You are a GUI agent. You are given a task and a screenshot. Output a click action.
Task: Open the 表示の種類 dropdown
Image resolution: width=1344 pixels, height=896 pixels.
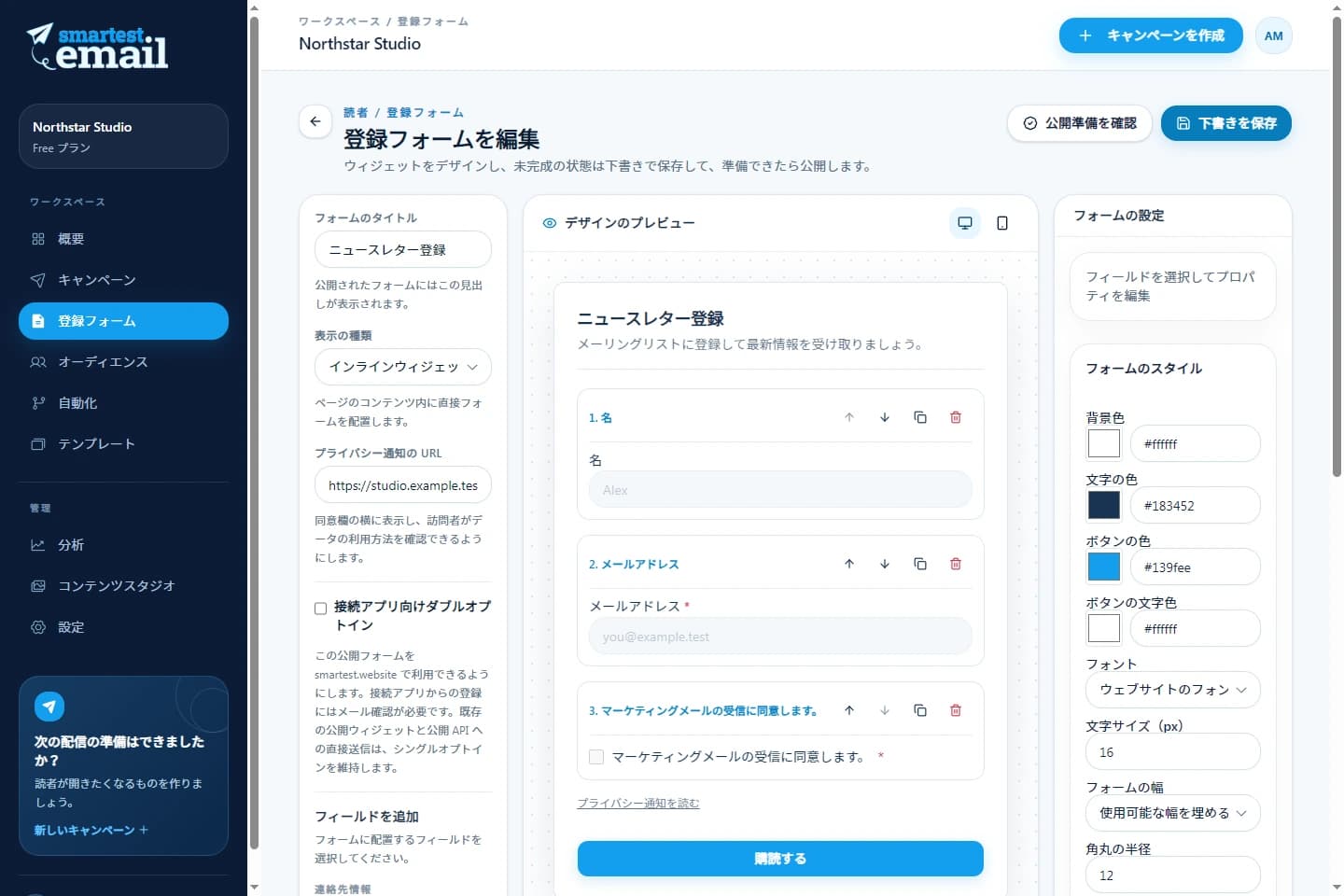(403, 367)
